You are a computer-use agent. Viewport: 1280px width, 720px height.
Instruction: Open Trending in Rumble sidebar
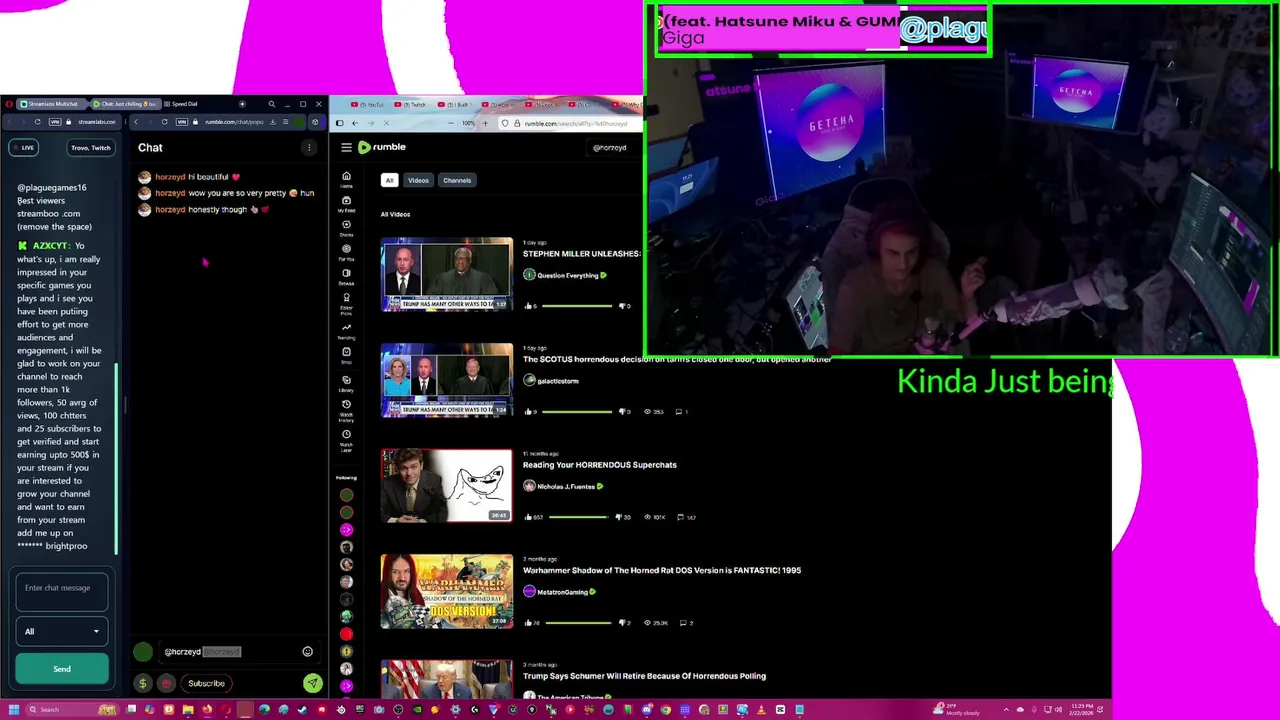pyautogui.click(x=346, y=330)
